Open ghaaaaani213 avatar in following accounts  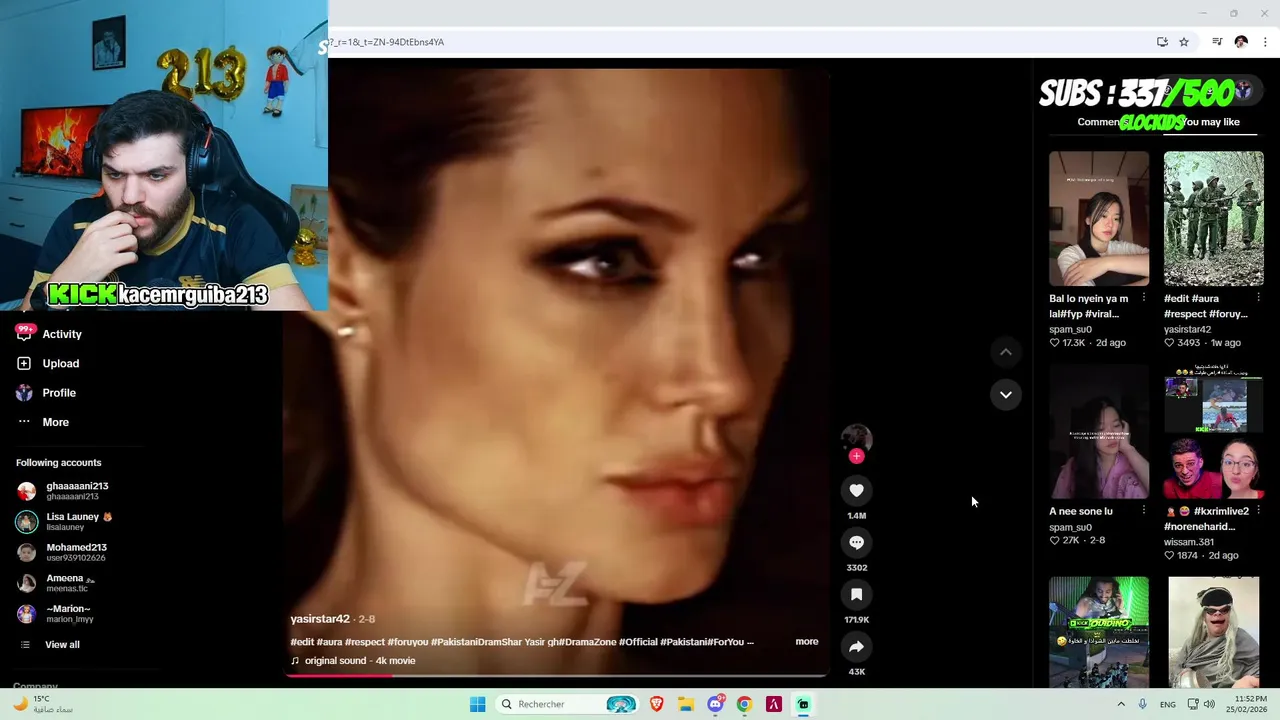click(26, 491)
